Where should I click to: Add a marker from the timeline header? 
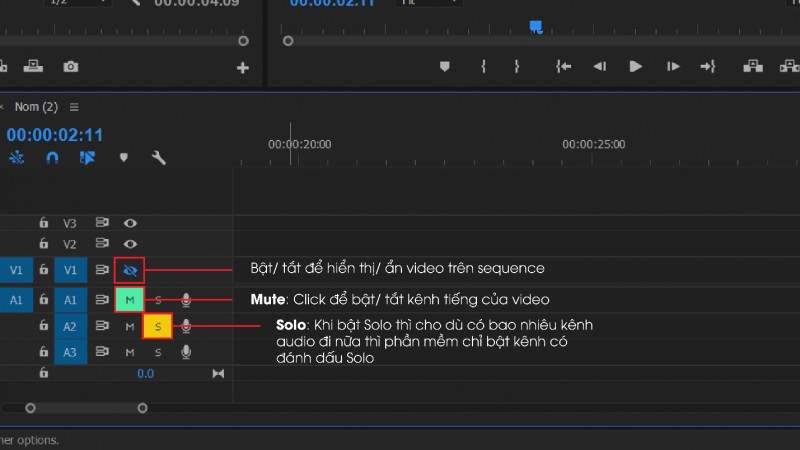123,158
